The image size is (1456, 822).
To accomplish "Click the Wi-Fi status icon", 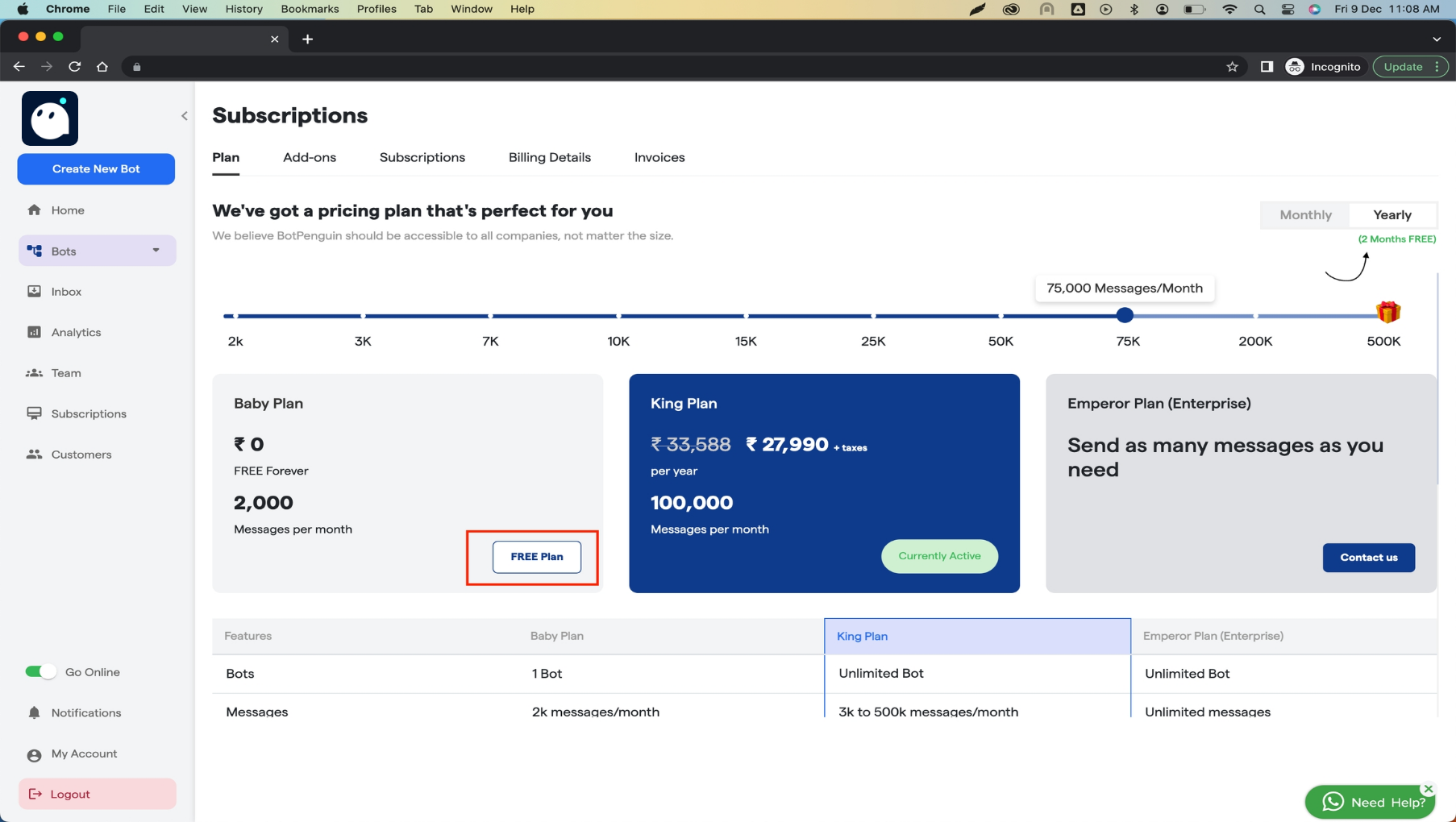I will tap(1229, 9).
